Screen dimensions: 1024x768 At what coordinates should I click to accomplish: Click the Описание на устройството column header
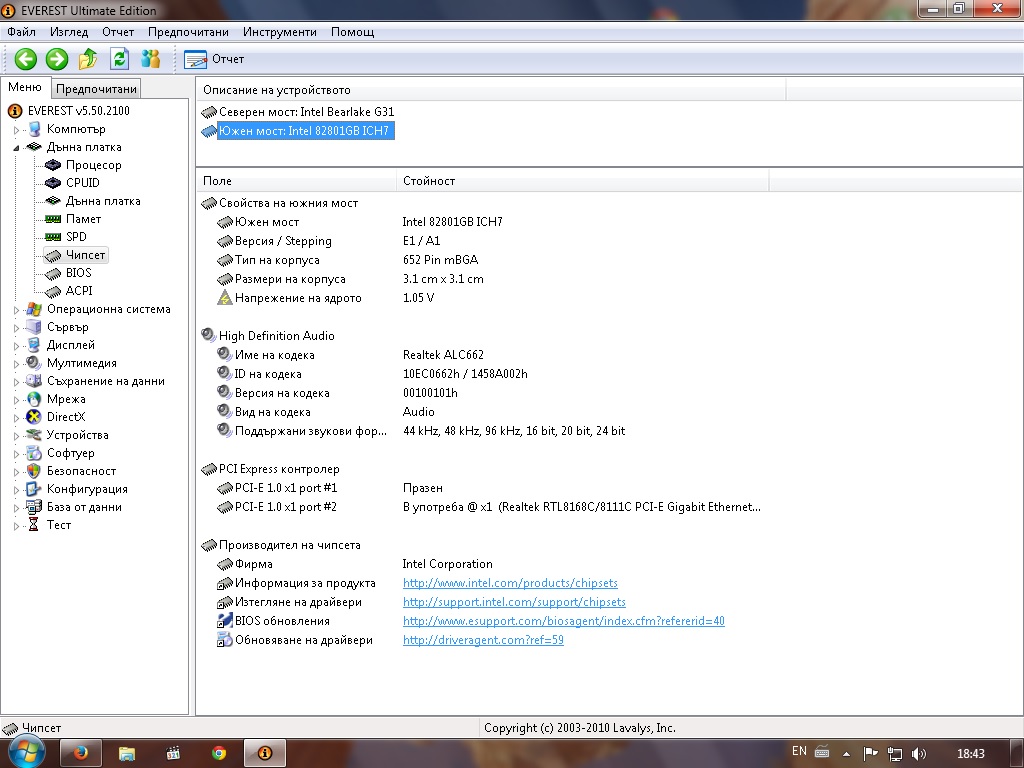491,90
